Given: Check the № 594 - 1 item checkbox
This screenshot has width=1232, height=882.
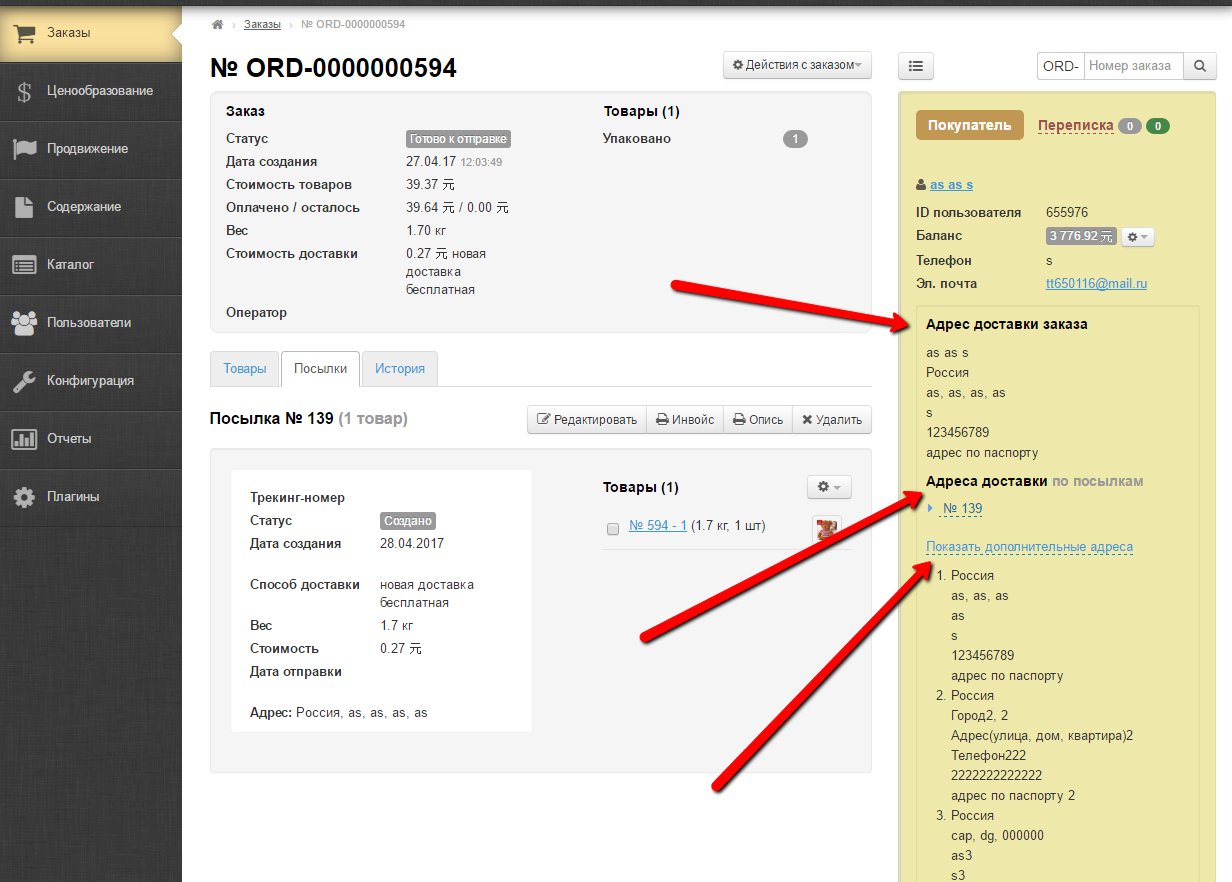Looking at the screenshot, I should pos(613,528).
